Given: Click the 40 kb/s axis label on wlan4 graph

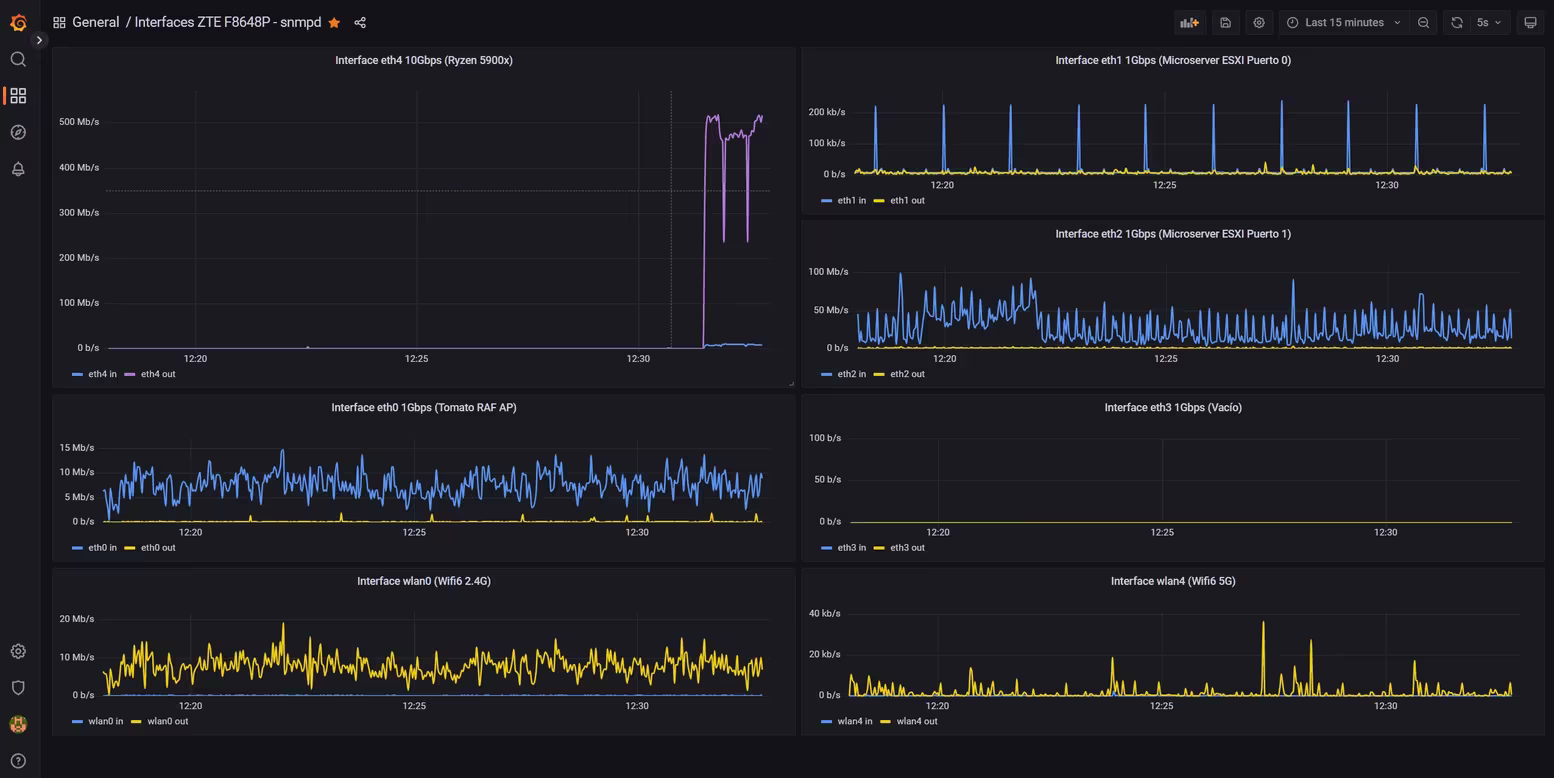Looking at the screenshot, I should coord(825,613).
